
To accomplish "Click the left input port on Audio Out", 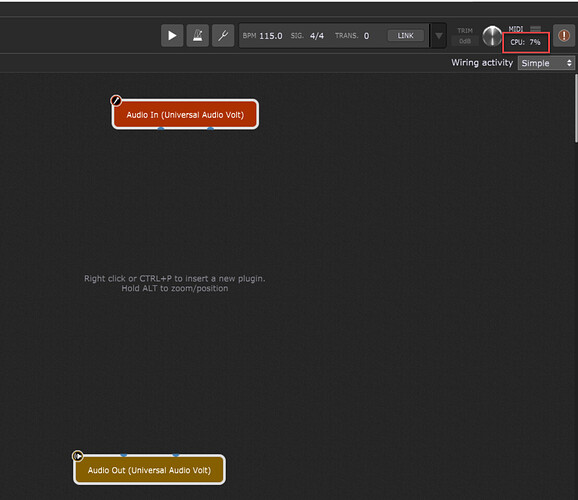I will [x=124, y=455].
